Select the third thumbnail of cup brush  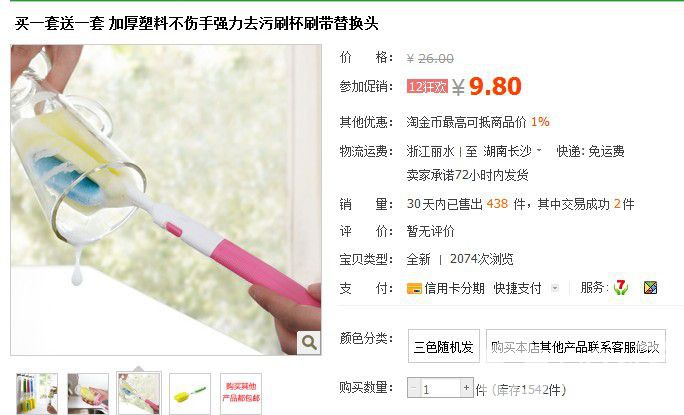tap(139, 394)
